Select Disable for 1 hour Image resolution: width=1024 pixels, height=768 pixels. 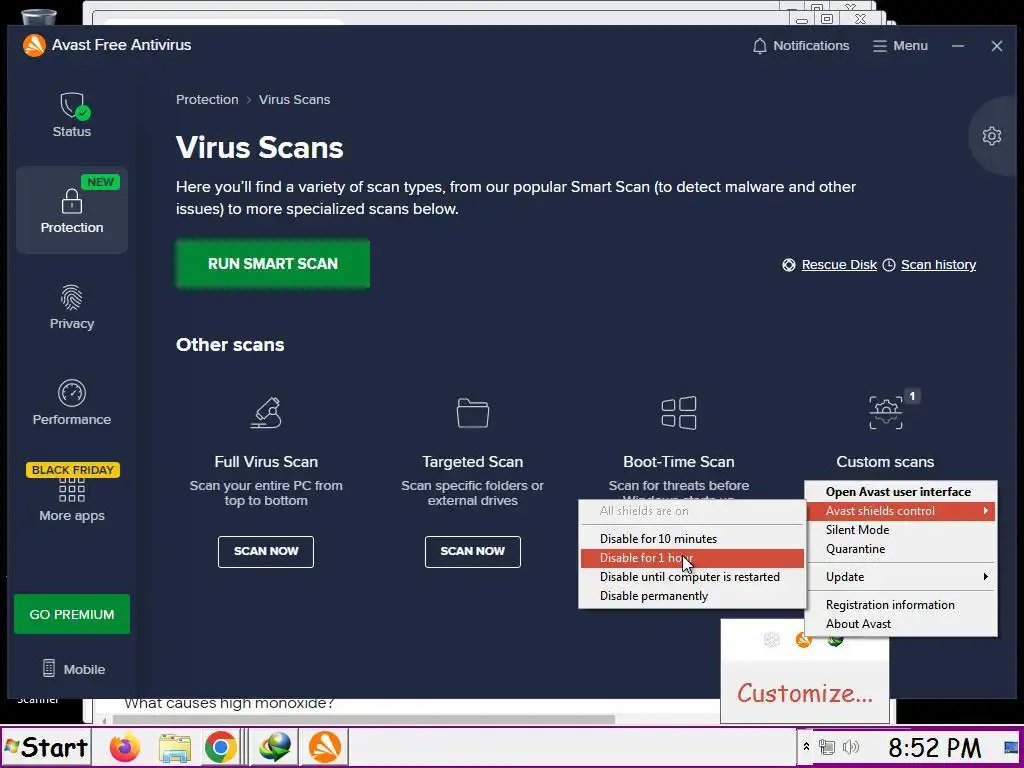pos(692,558)
